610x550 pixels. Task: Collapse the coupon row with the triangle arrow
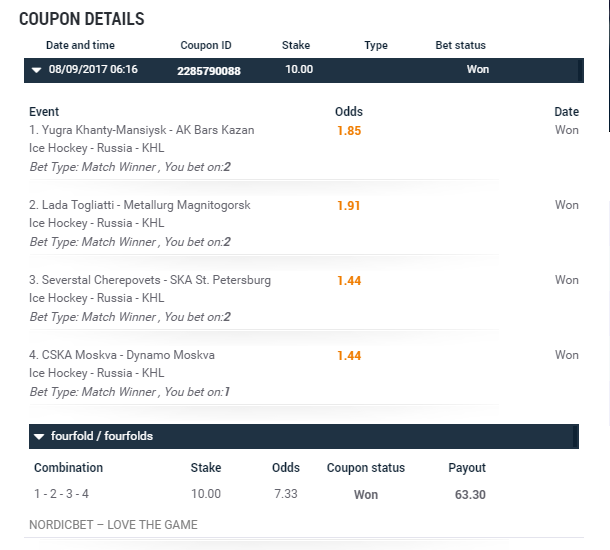click(x=37, y=70)
